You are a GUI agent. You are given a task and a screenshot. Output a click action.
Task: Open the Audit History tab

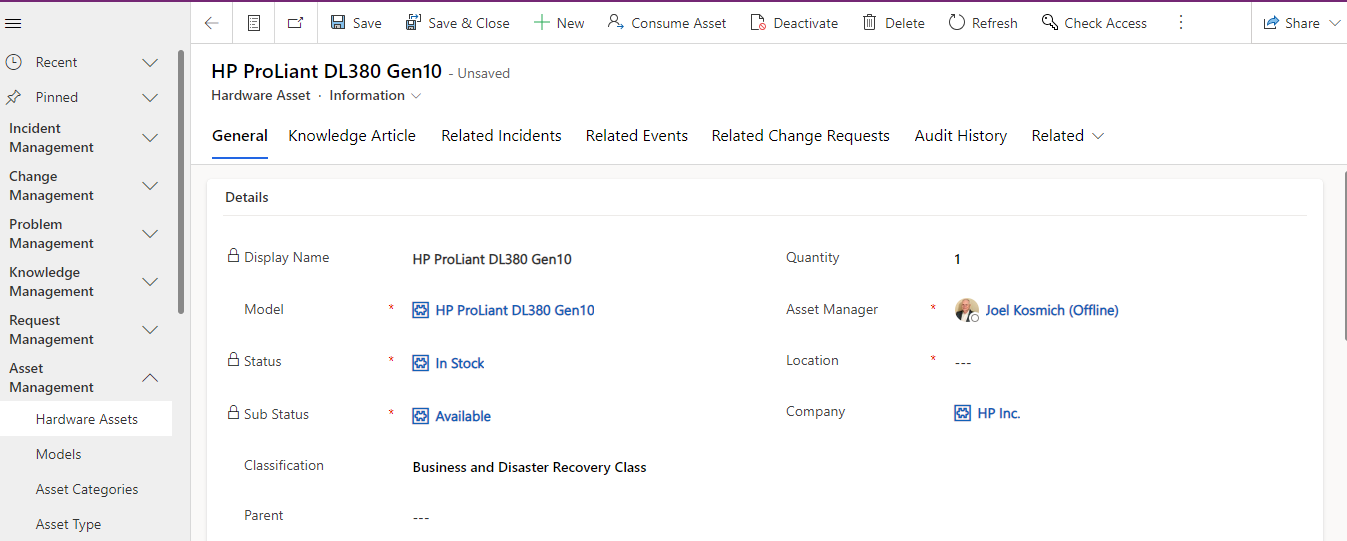point(961,136)
